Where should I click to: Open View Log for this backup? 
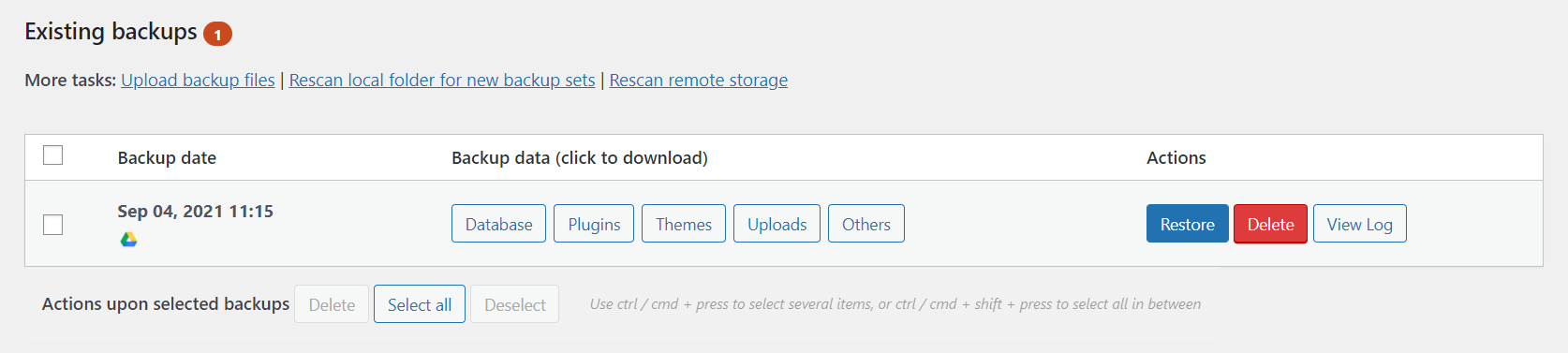[1360, 224]
